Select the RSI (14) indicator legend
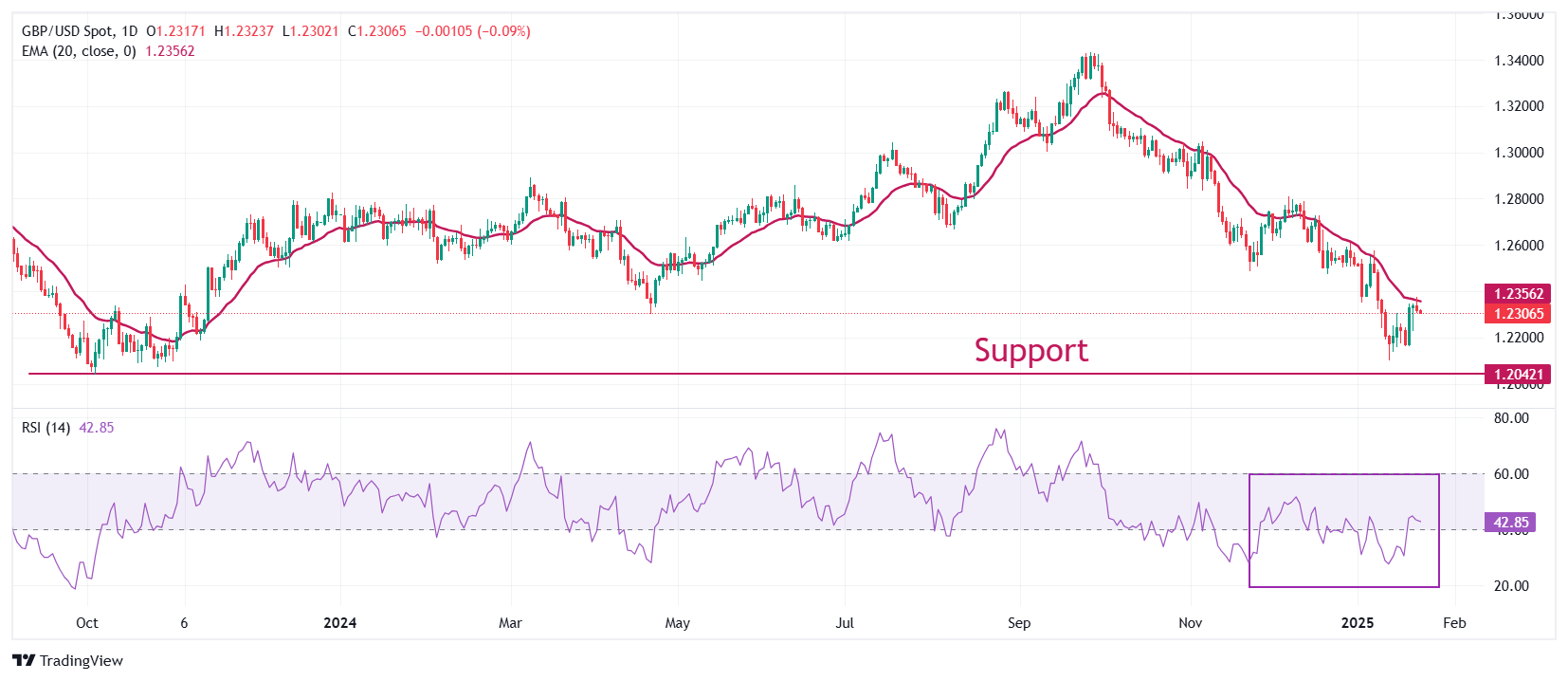This screenshot has width=1568, height=681. point(46,428)
